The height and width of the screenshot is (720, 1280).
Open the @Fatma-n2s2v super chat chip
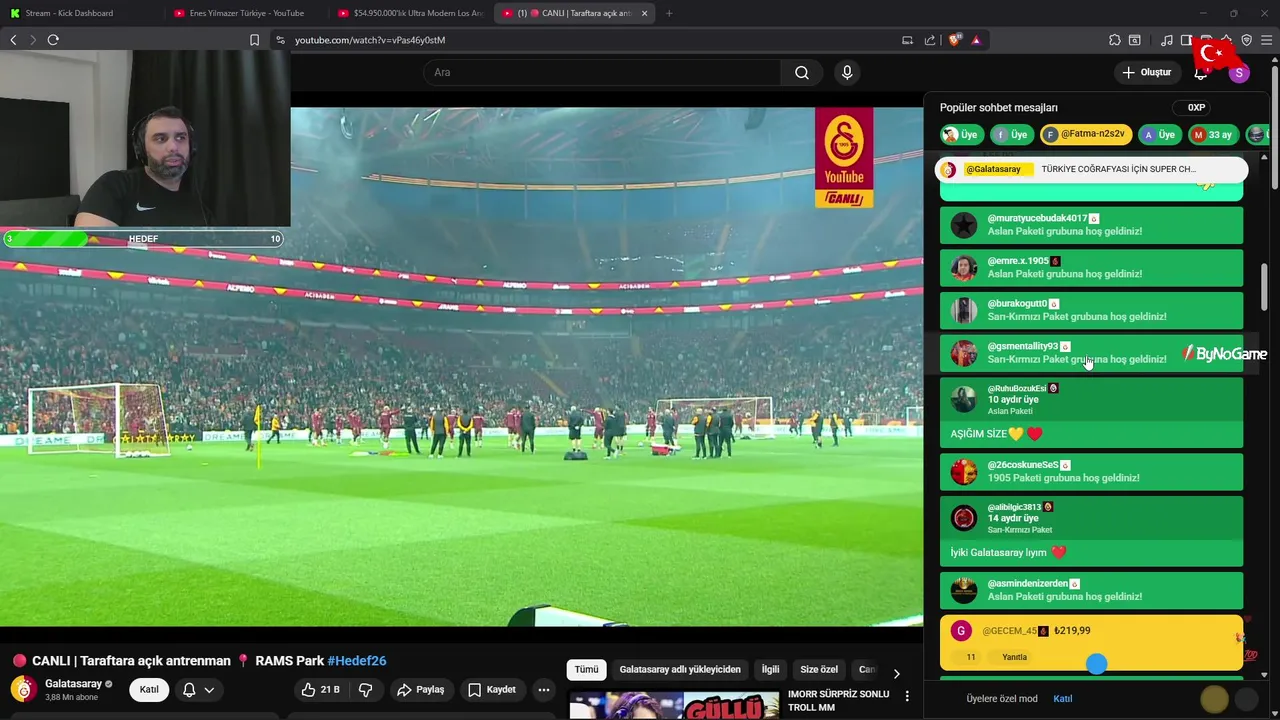1086,135
